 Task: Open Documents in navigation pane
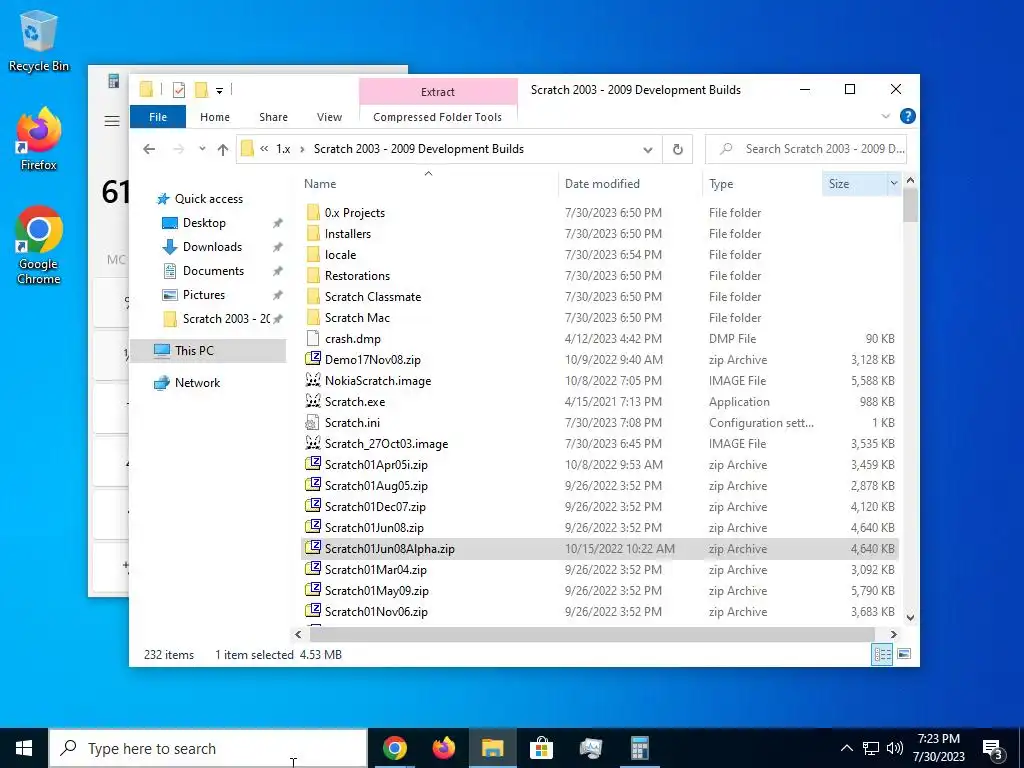pyautogui.click(x=213, y=271)
